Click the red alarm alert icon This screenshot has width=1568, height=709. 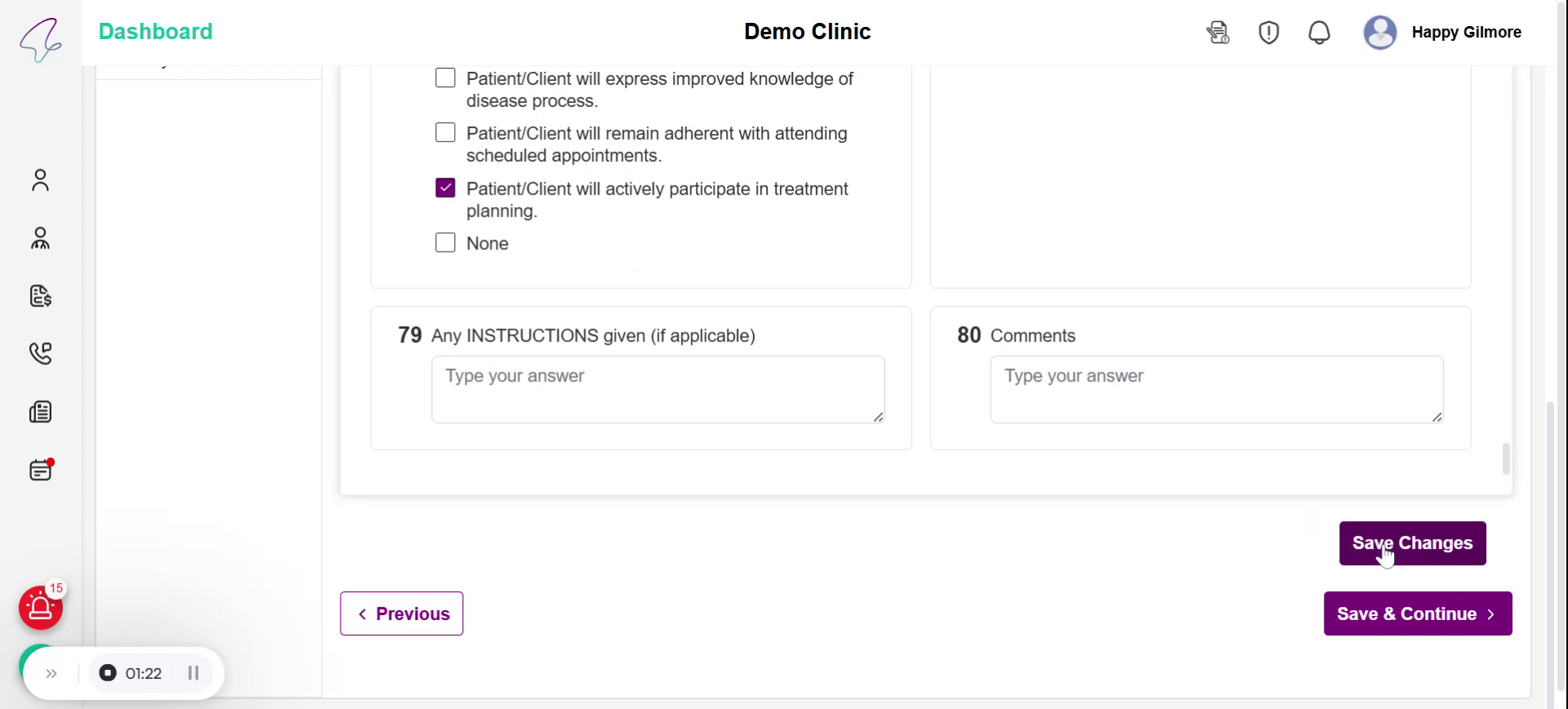coord(41,608)
